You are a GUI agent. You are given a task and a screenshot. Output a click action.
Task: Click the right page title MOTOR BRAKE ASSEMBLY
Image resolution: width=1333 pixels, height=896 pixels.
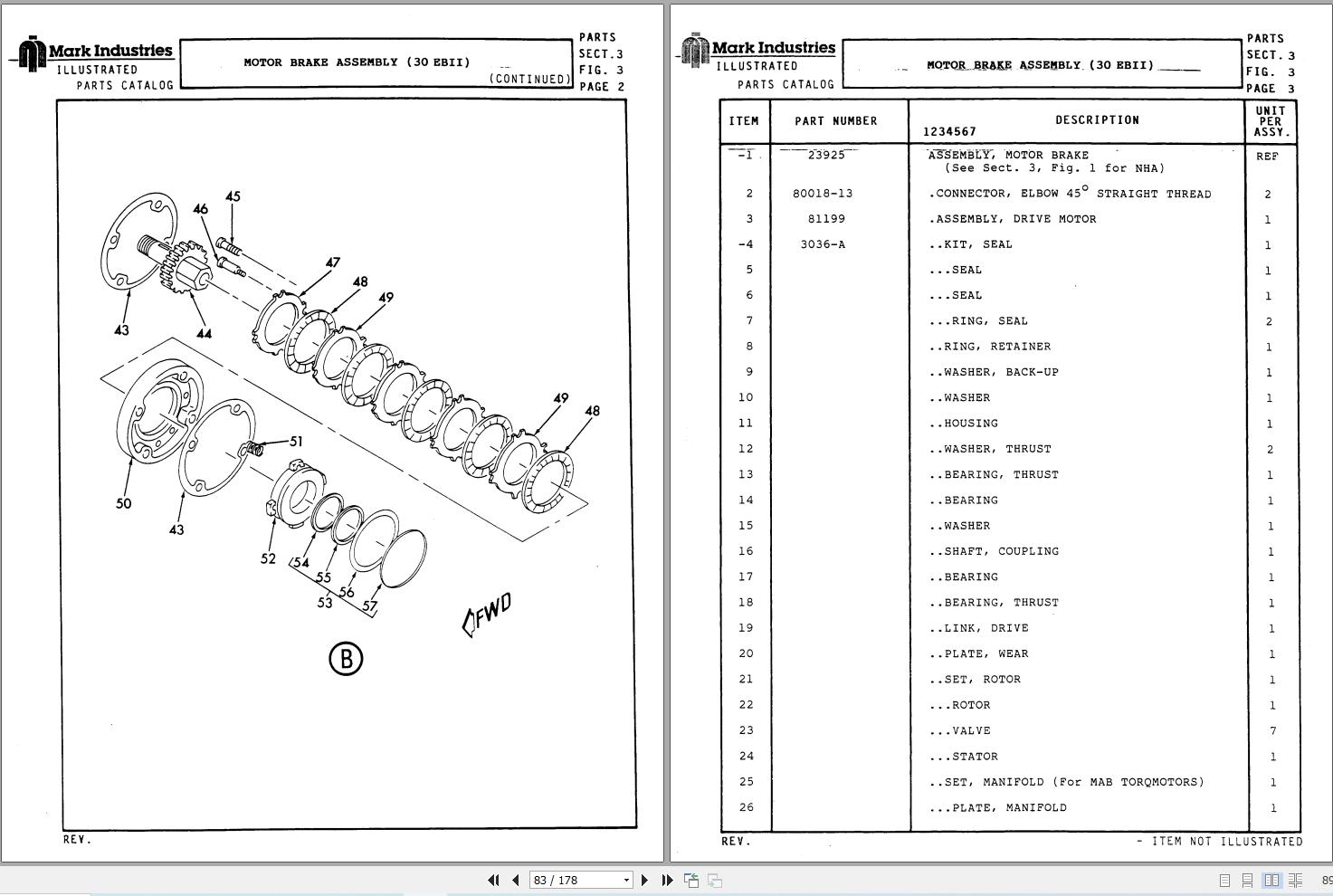tap(1040, 64)
